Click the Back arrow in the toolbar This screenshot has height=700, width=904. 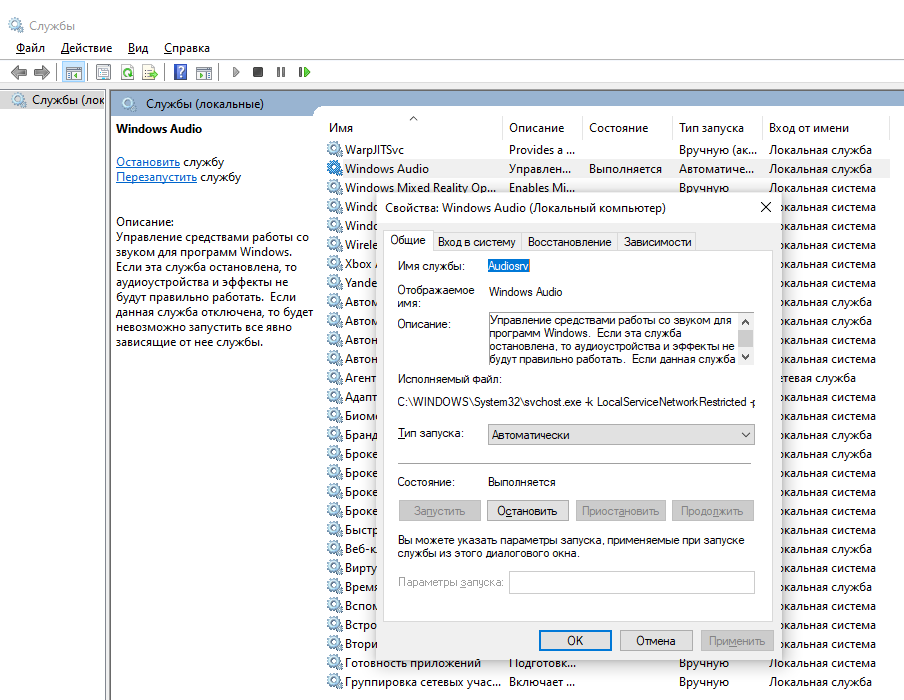(x=19, y=72)
